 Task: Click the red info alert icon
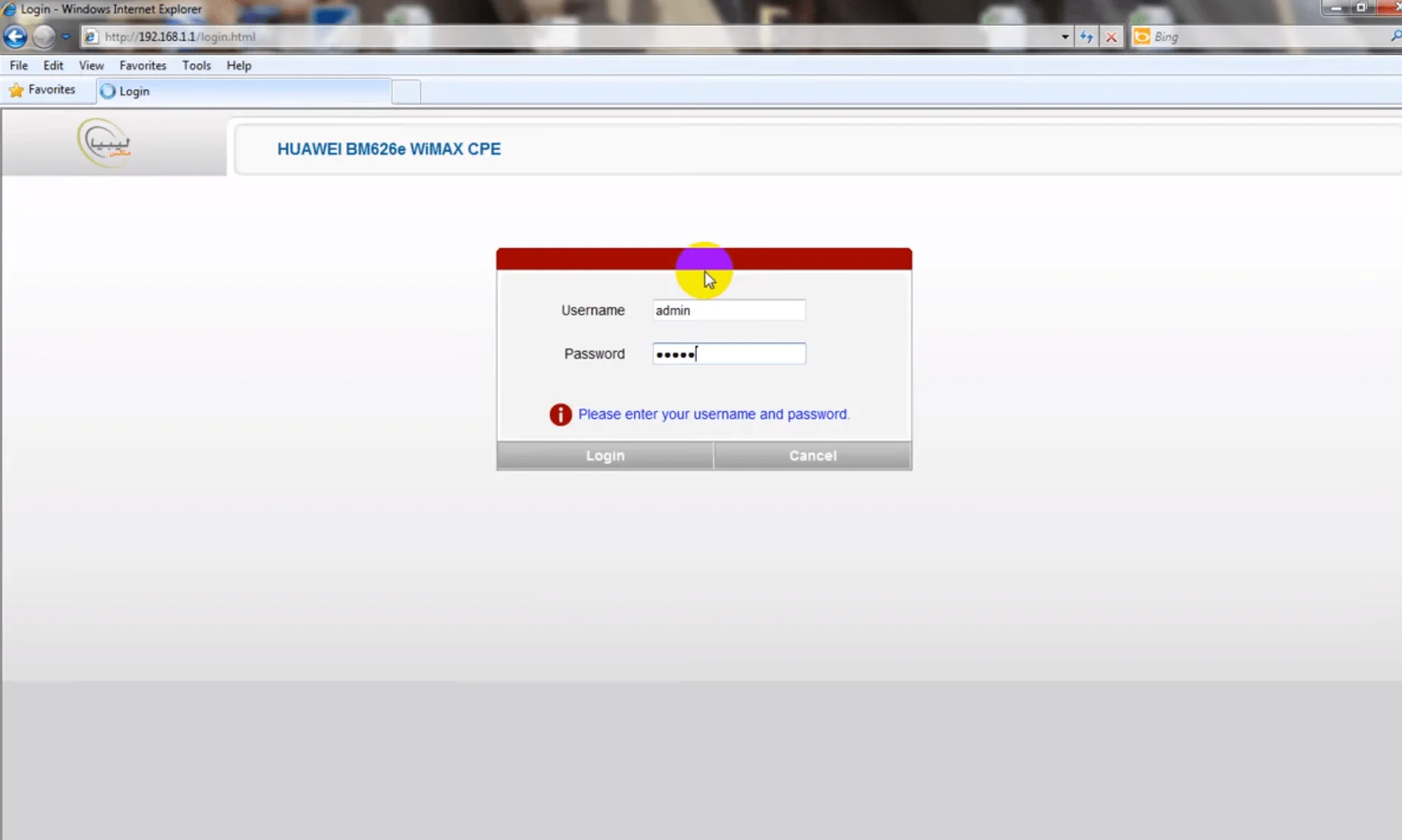(x=560, y=414)
